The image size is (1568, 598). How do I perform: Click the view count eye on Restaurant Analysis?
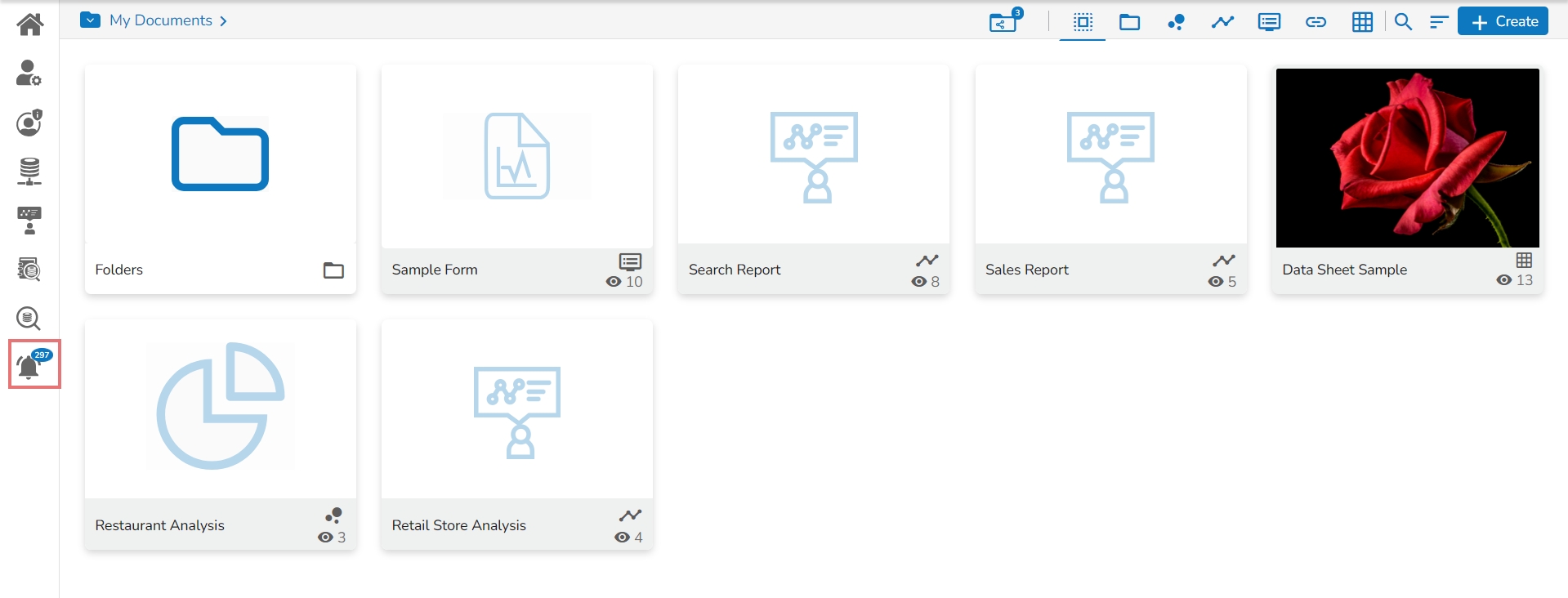tap(325, 538)
